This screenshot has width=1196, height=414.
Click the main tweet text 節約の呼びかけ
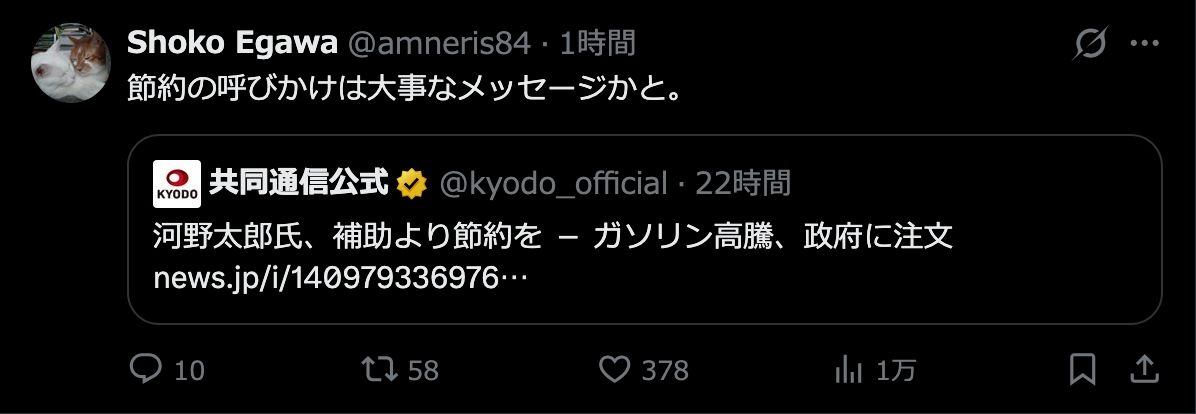click(403, 90)
